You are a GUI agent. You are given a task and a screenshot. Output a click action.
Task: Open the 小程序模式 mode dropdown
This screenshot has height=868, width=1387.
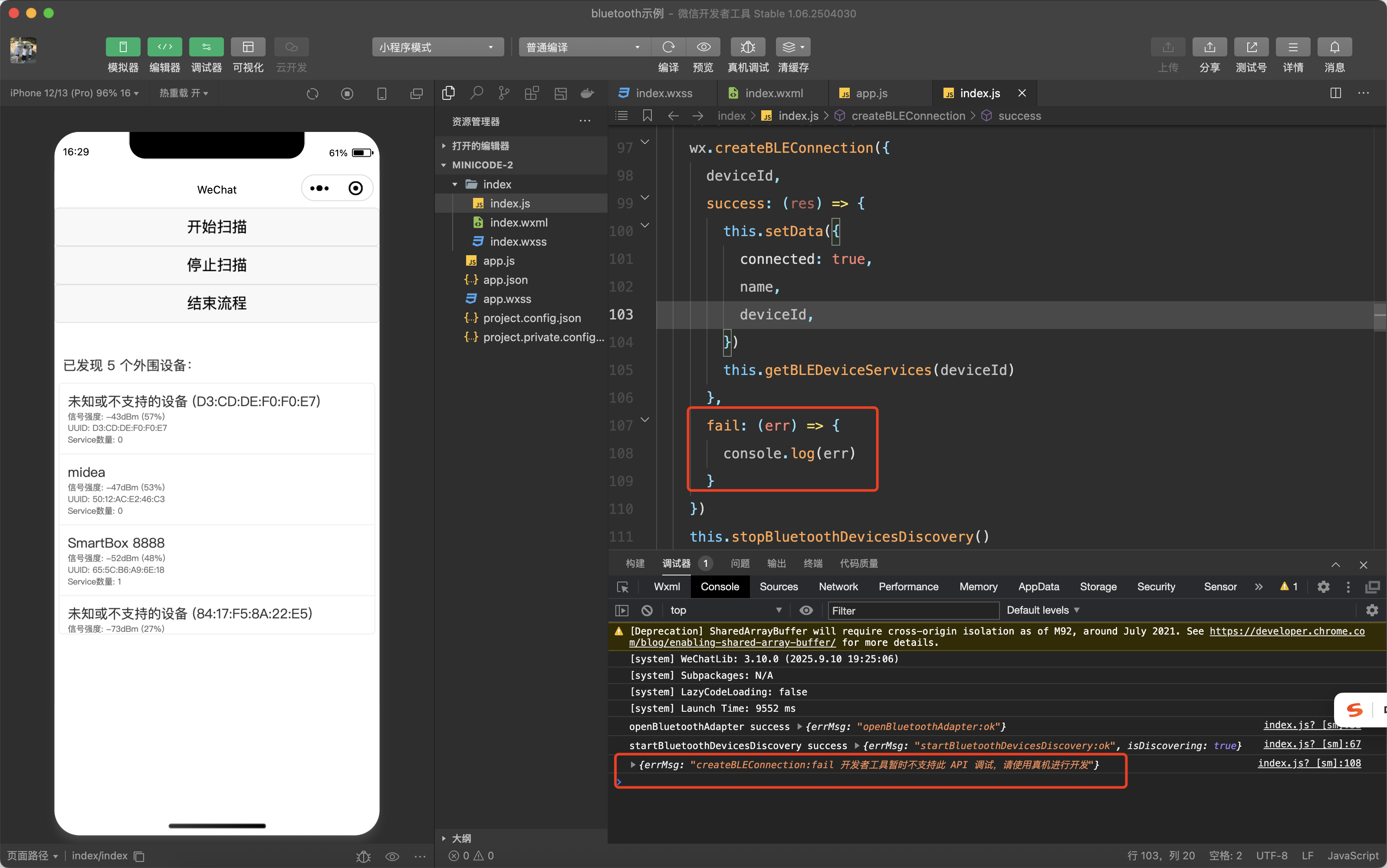(x=437, y=47)
